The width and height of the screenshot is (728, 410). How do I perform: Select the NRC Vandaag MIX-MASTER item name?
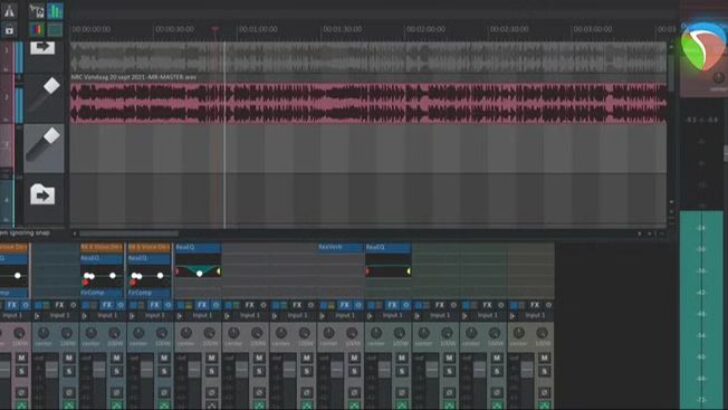pos(134,77)
